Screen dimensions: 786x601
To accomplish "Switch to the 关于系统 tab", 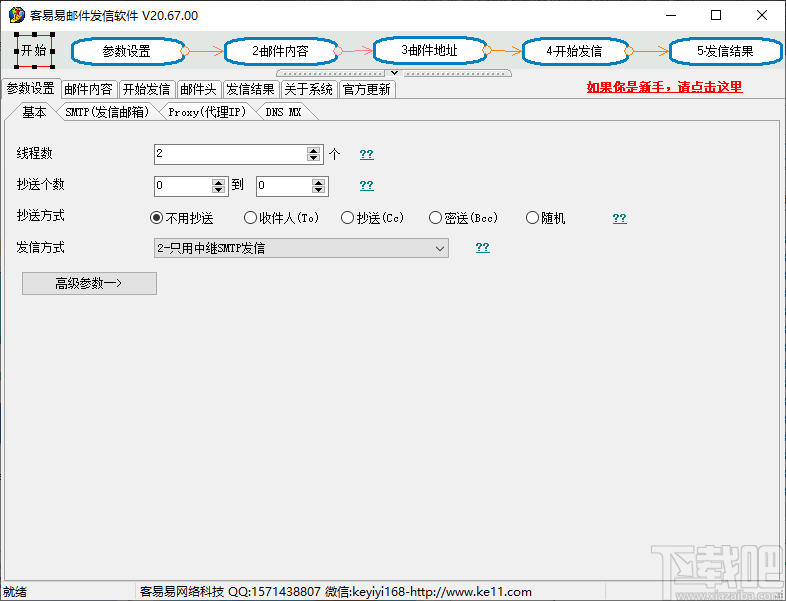I will click(x=309, y=90).
